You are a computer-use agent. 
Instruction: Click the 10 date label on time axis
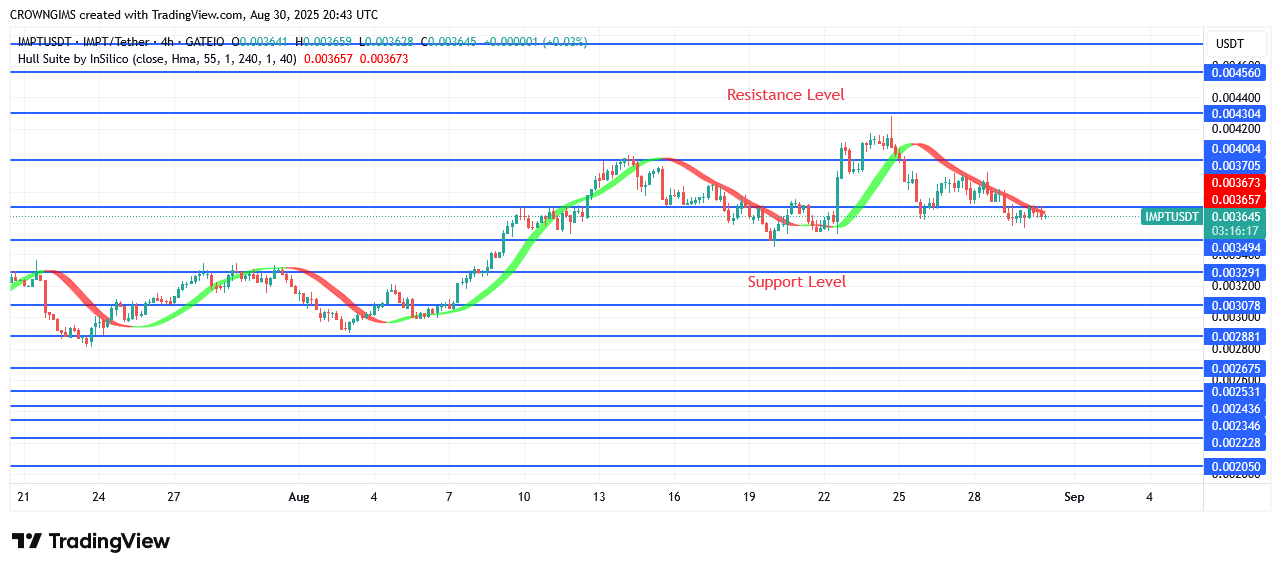click(x=524, y=496)
